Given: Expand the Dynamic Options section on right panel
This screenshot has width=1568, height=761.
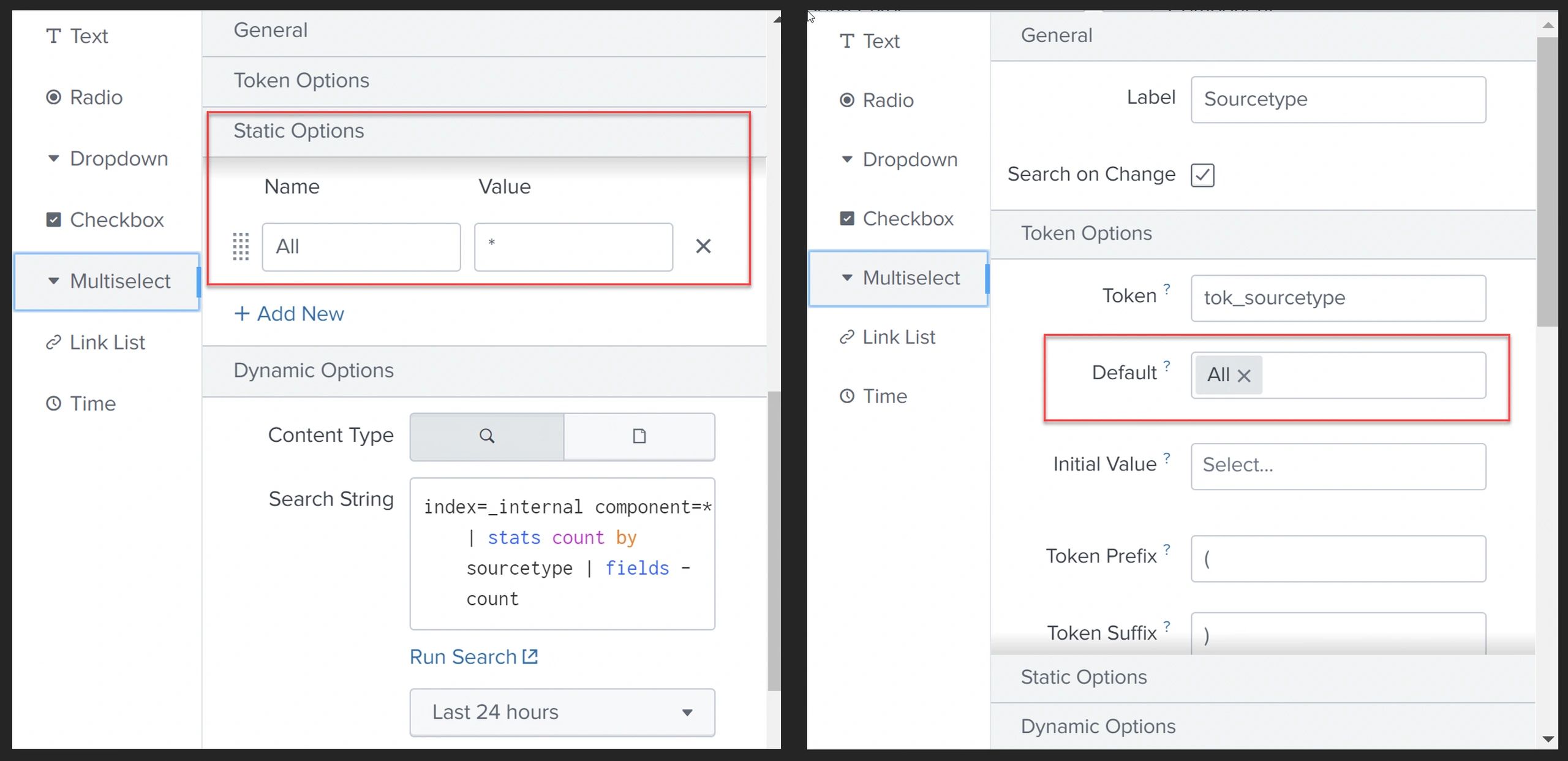Looking at the screenshot, I should pyautogui.click(x=1097, y=726).
